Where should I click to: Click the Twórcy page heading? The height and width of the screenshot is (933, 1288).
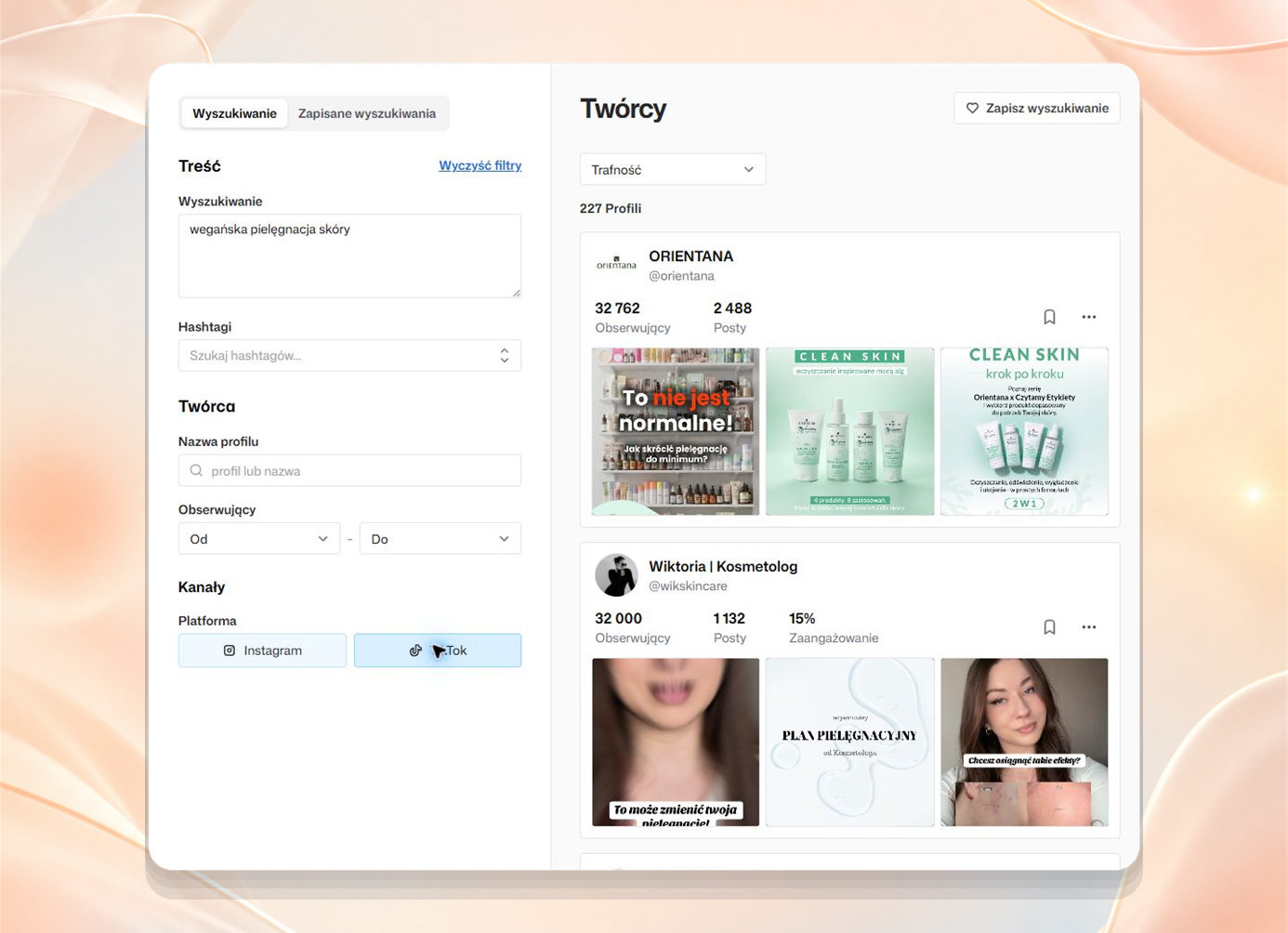[624, 109]
